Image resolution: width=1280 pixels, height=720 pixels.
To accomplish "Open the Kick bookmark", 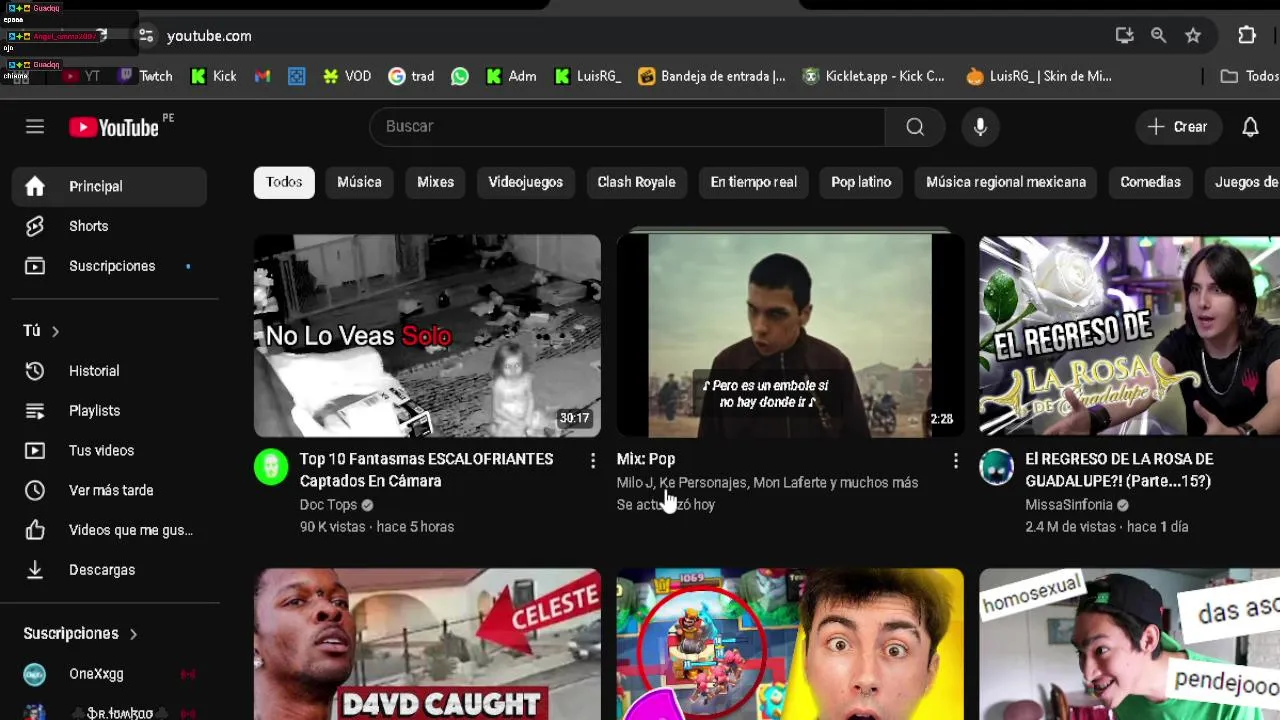I will (214, 76).
